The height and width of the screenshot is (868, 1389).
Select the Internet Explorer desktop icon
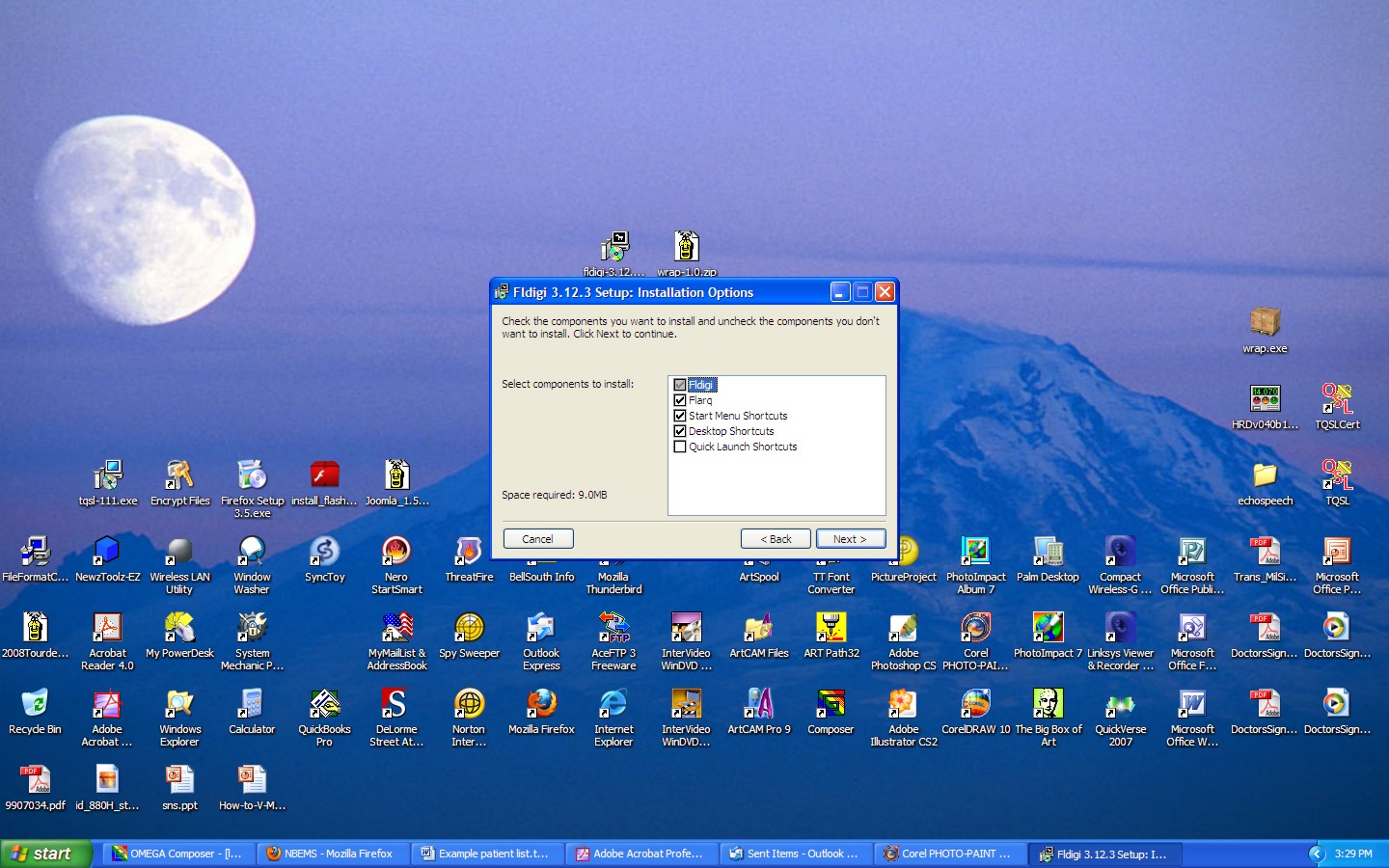[x=613, y=704]
